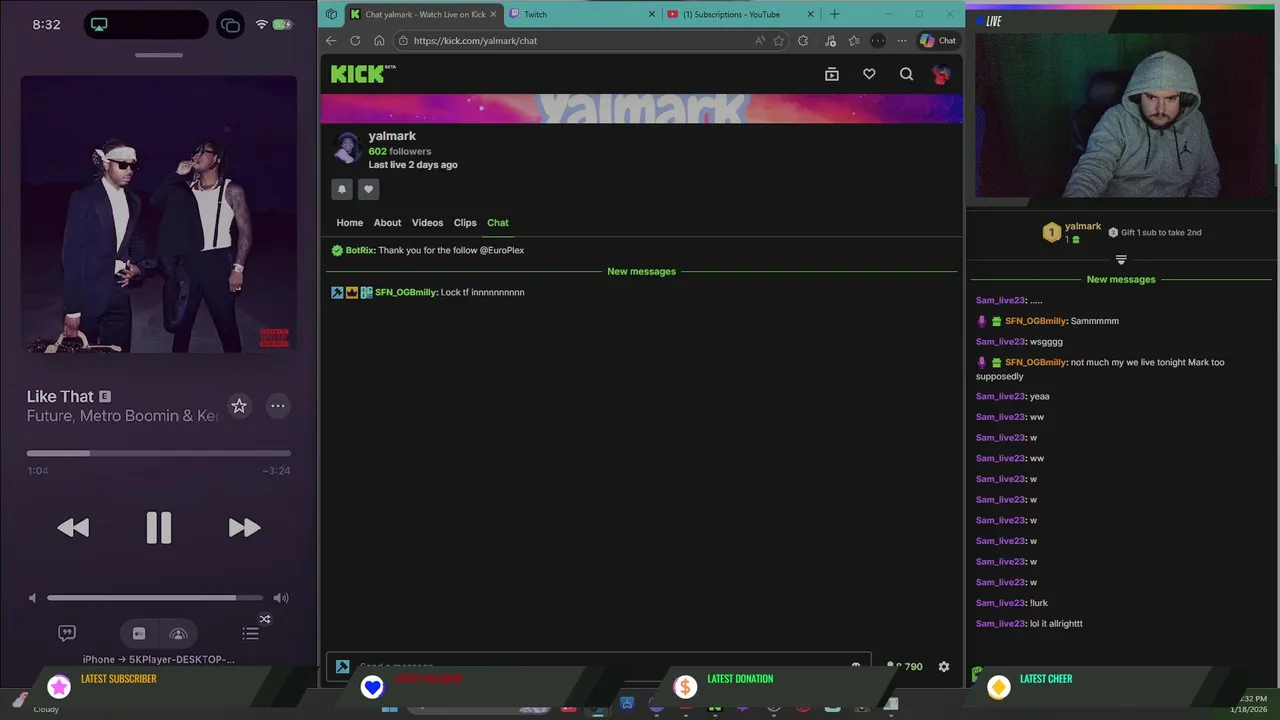Adjust the music volume slider

pyautogui.click(x=155, y=598)
